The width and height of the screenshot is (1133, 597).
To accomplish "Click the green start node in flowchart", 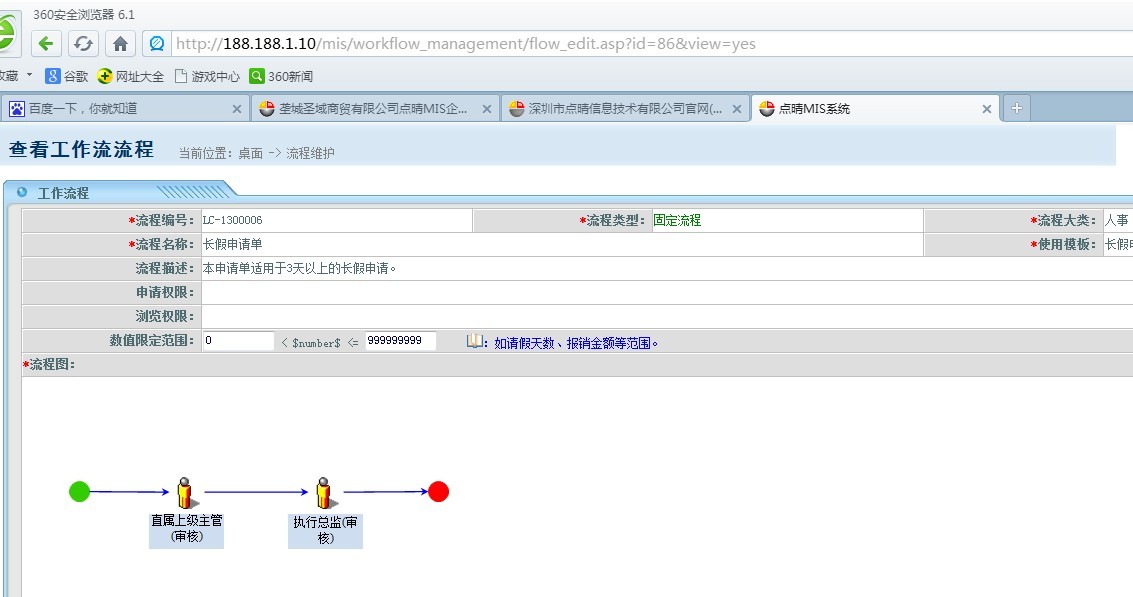I will click(x=79, y=491).
